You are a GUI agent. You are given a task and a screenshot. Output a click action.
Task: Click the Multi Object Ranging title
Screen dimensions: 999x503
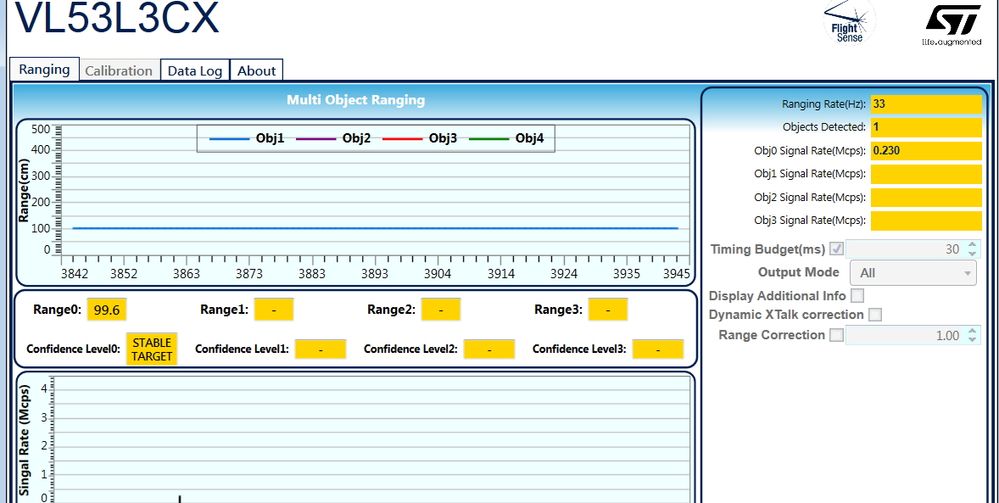click(356, 100)
